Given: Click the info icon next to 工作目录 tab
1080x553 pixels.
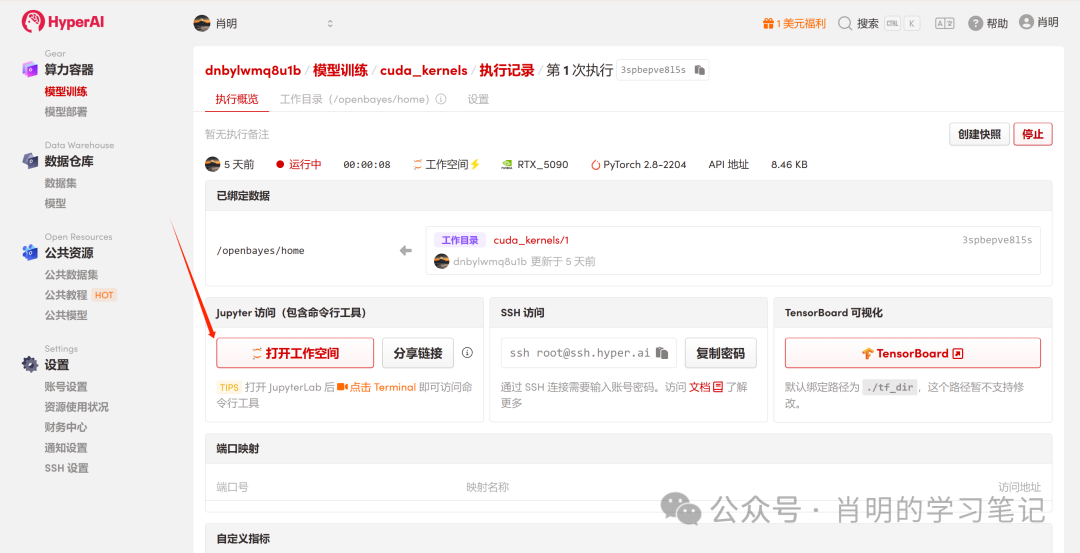Looking at the screenshot, I should (441, 100).
